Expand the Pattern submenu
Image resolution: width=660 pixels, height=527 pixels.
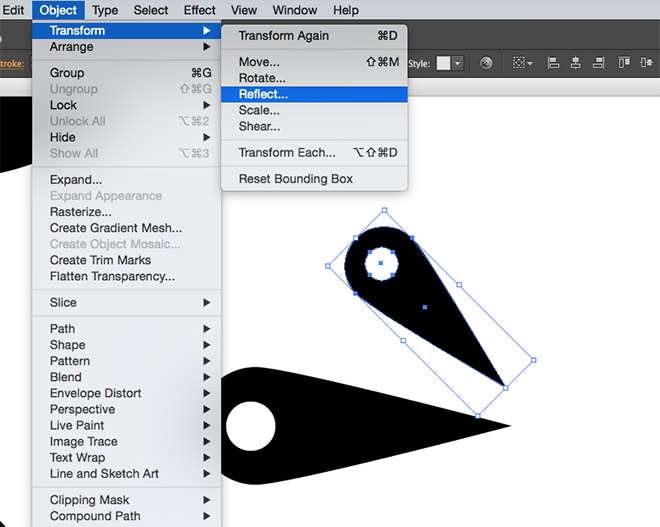pyautogui.click(x=127, y=361)
